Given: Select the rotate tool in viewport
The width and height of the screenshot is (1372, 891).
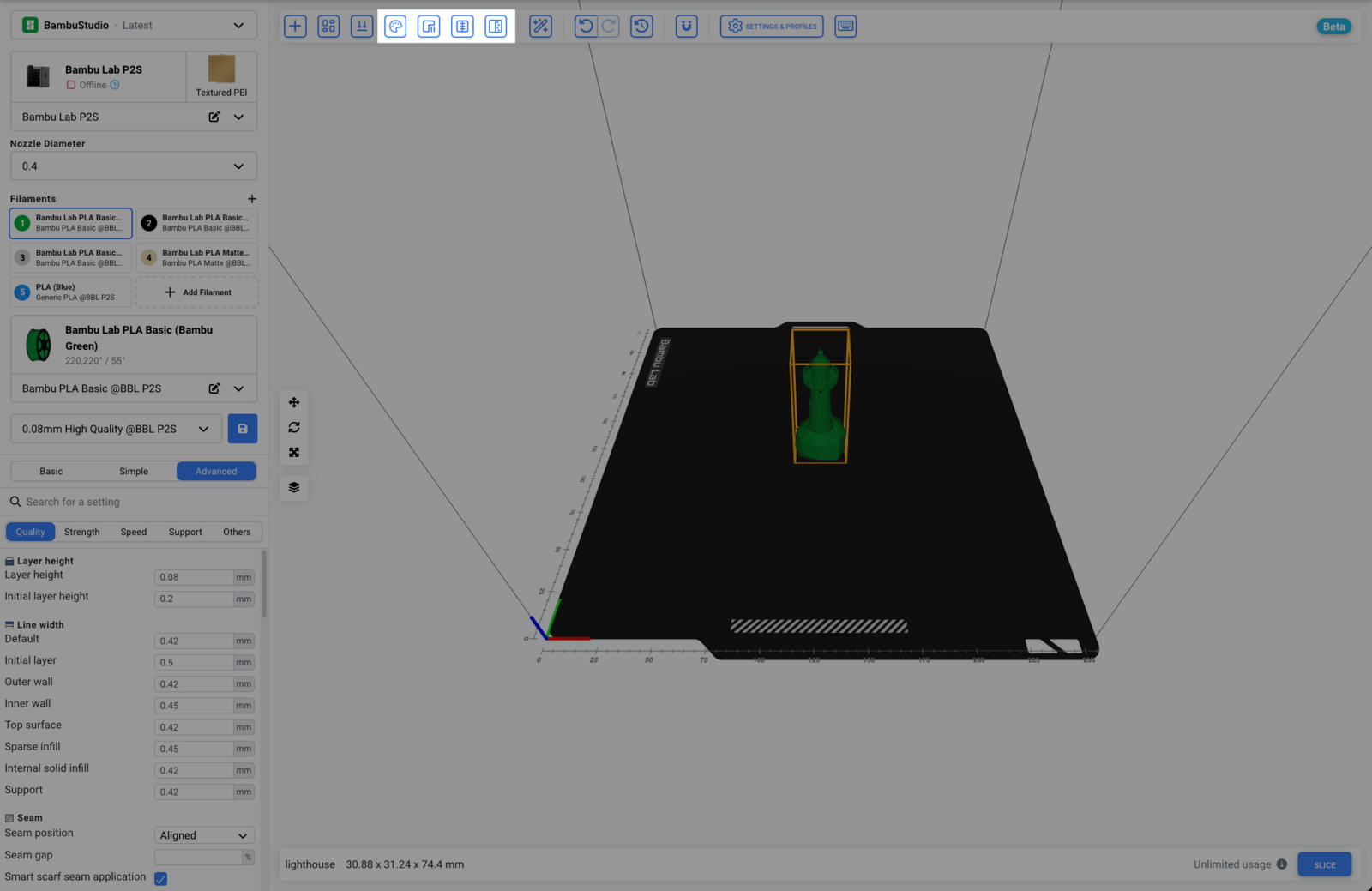Looking at the screenshot, I should 294,427.
